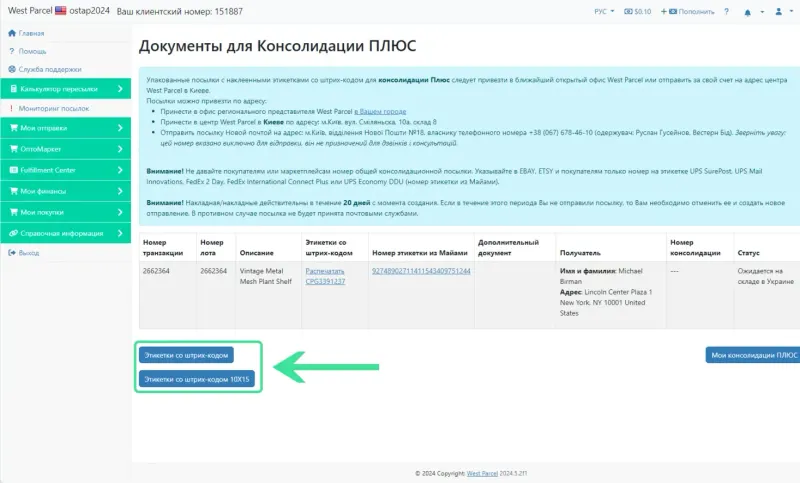Screen dimensions: 800x483
Task: Click the West Parcel footer link
Action: pos(482,473)
